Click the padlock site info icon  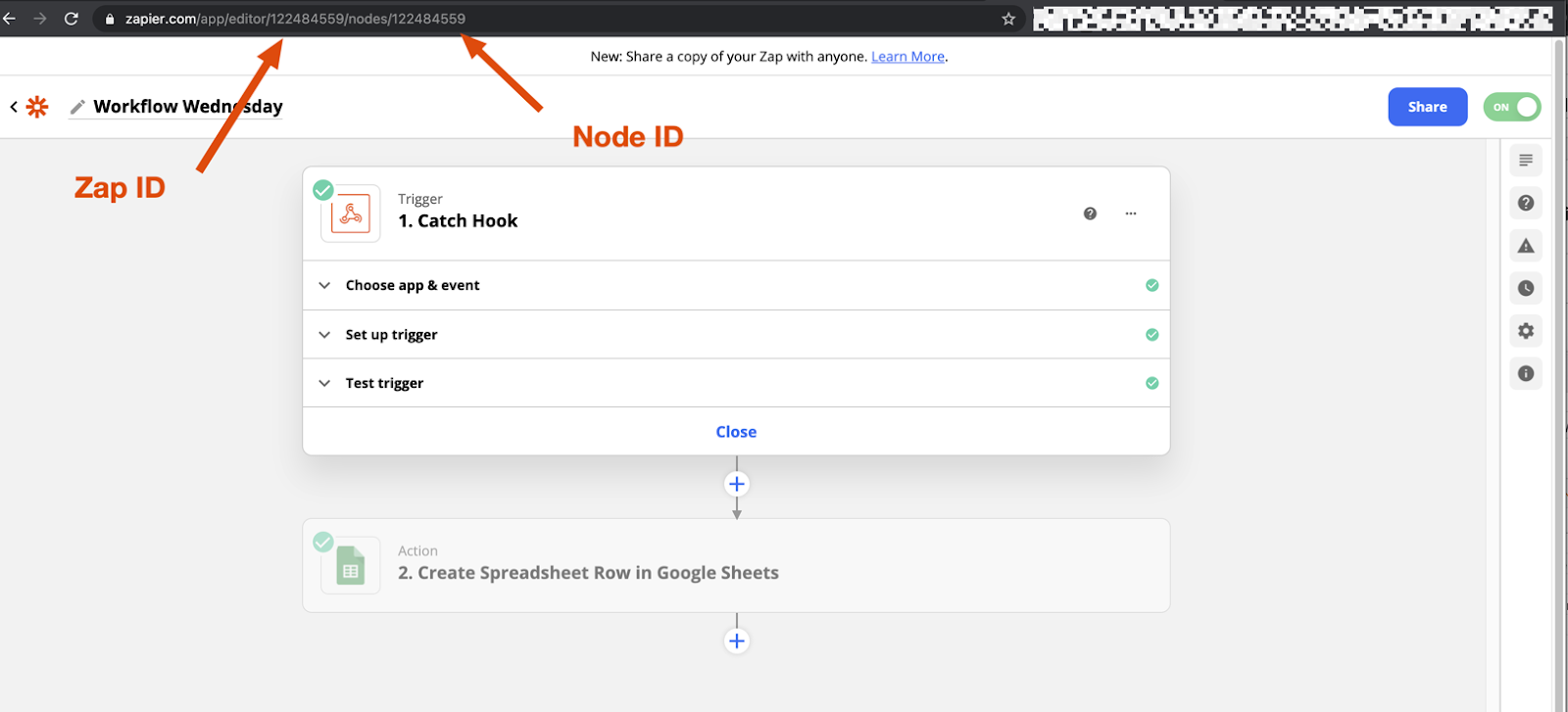click(110, 19)
